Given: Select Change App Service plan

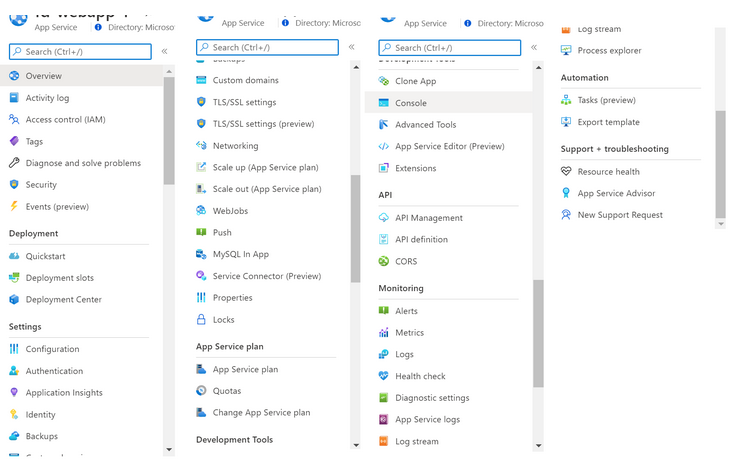Looking at the screenshot, I should click(x=261, y=412).
